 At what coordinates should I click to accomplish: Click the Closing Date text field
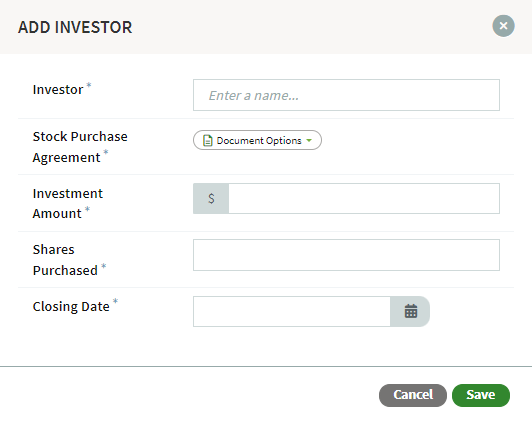pos(292,311)
